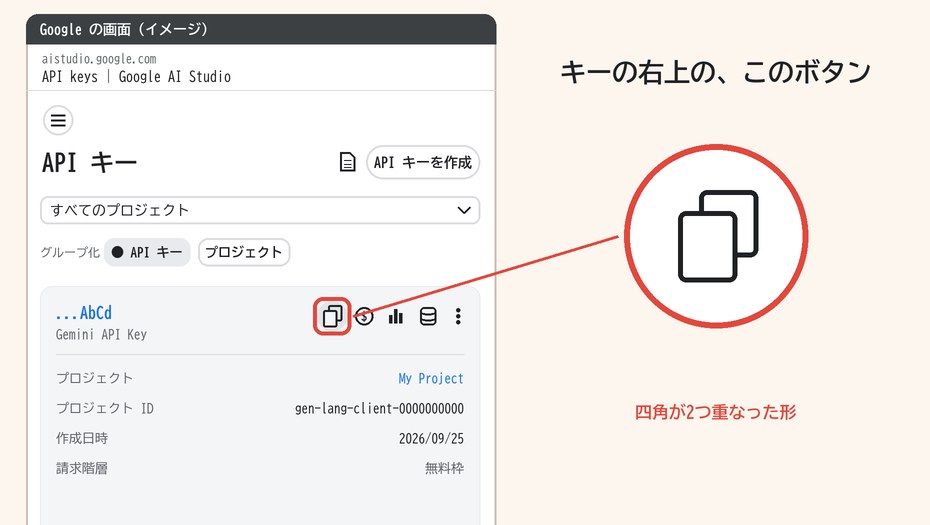930x525 pixels.
Task: Open the My Project link
Action: click(431, 378)
